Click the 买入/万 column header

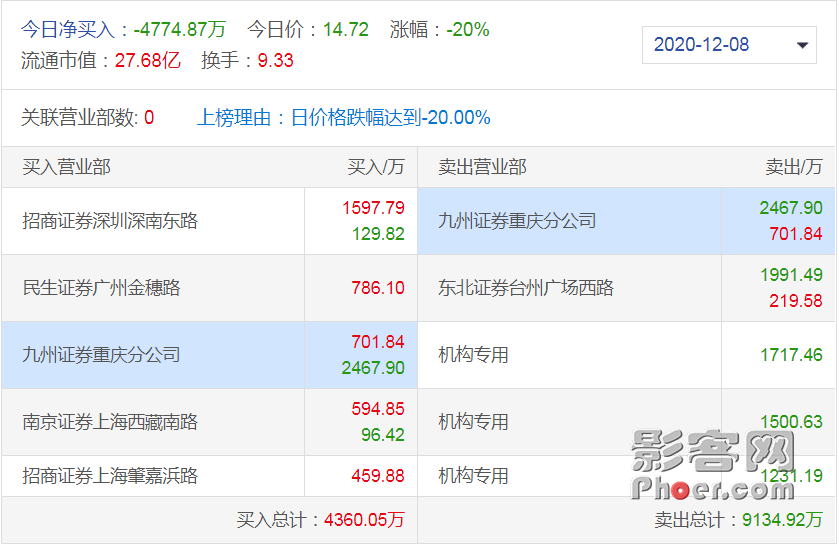[x=376, y=167]
